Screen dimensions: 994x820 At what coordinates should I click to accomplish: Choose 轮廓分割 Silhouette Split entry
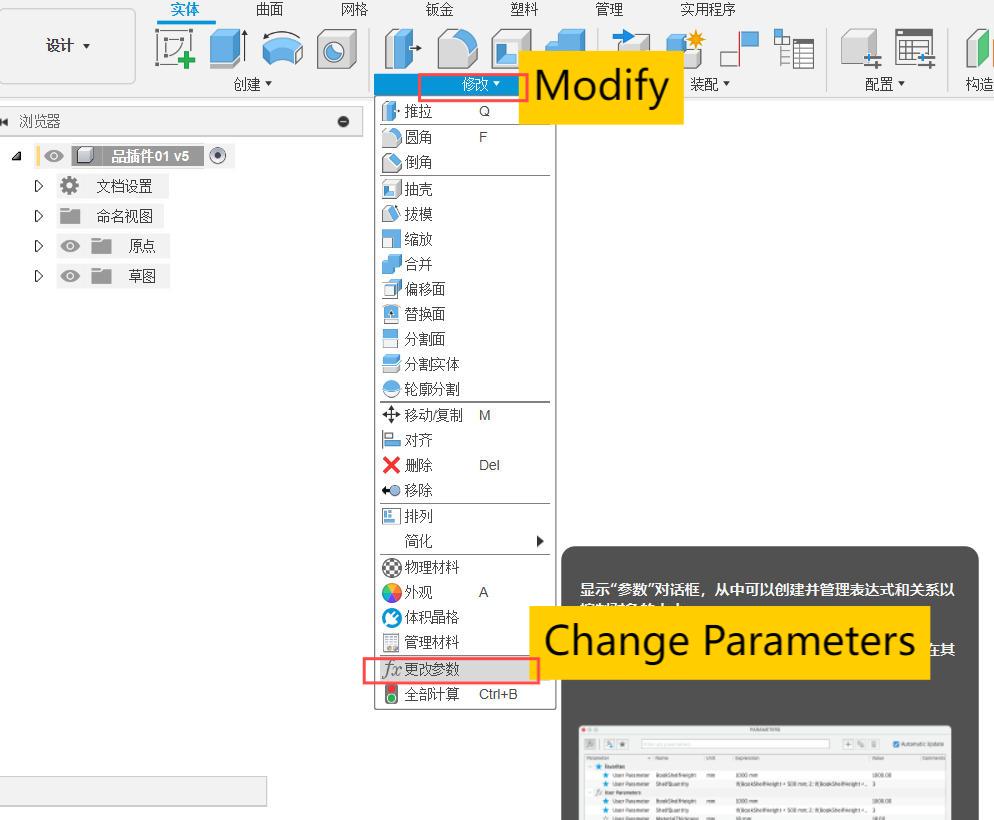(465, 388)
